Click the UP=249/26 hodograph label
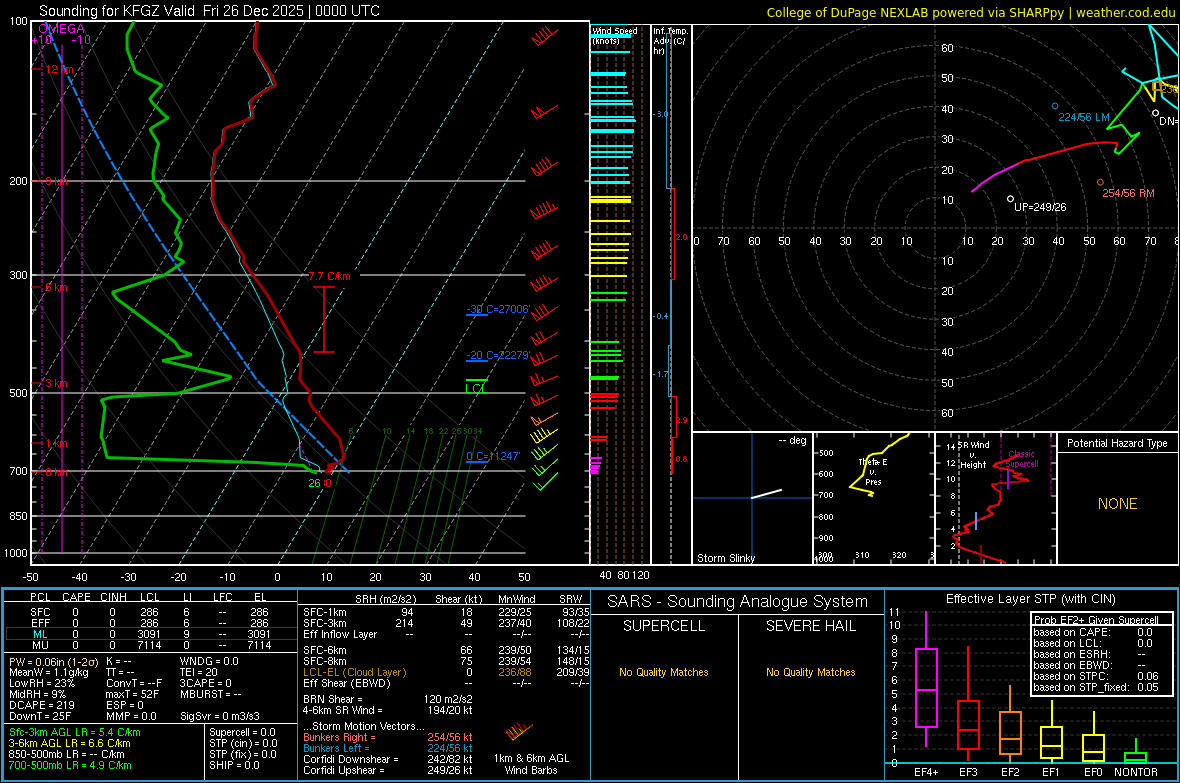Screen dimensions: 1180x783 1040,207
